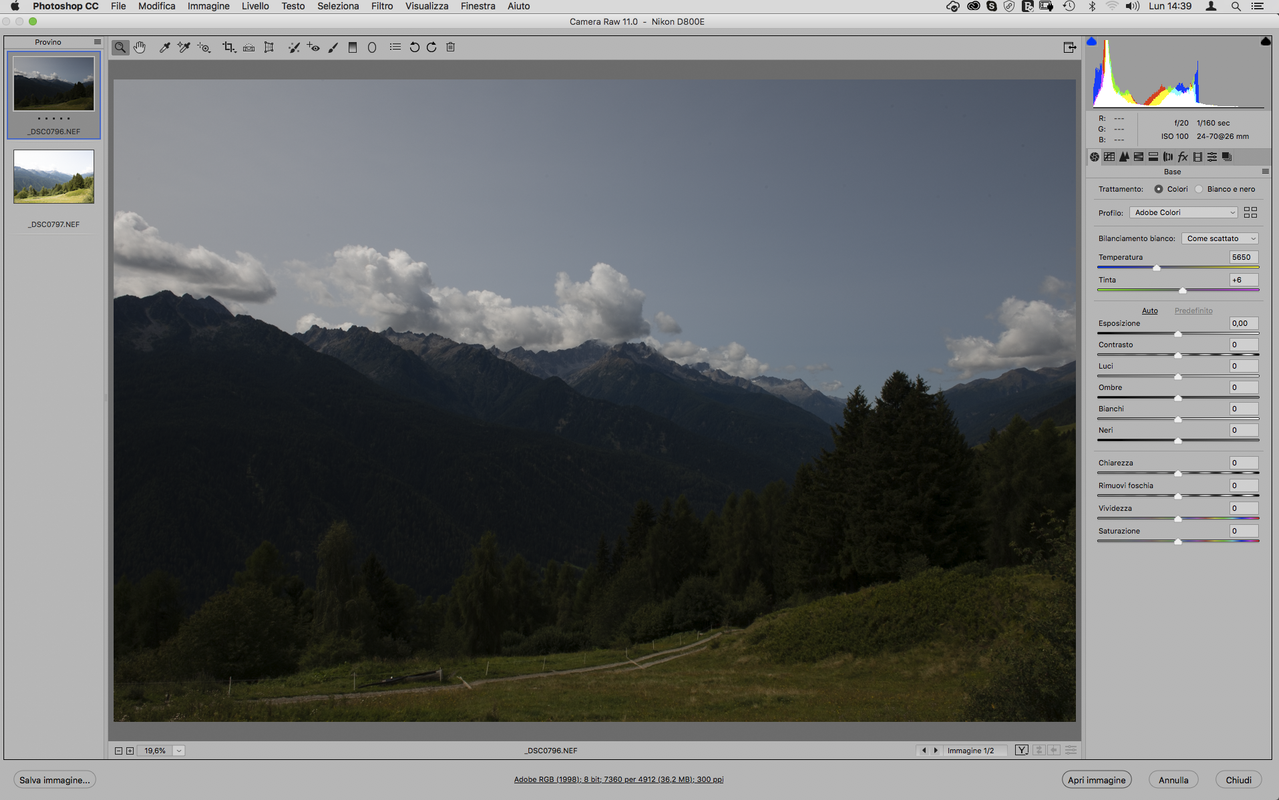Image resolution: width=1279 pixels, height=800 pixels.
Task: Select the Transform tool
Action: coord(269,47)
